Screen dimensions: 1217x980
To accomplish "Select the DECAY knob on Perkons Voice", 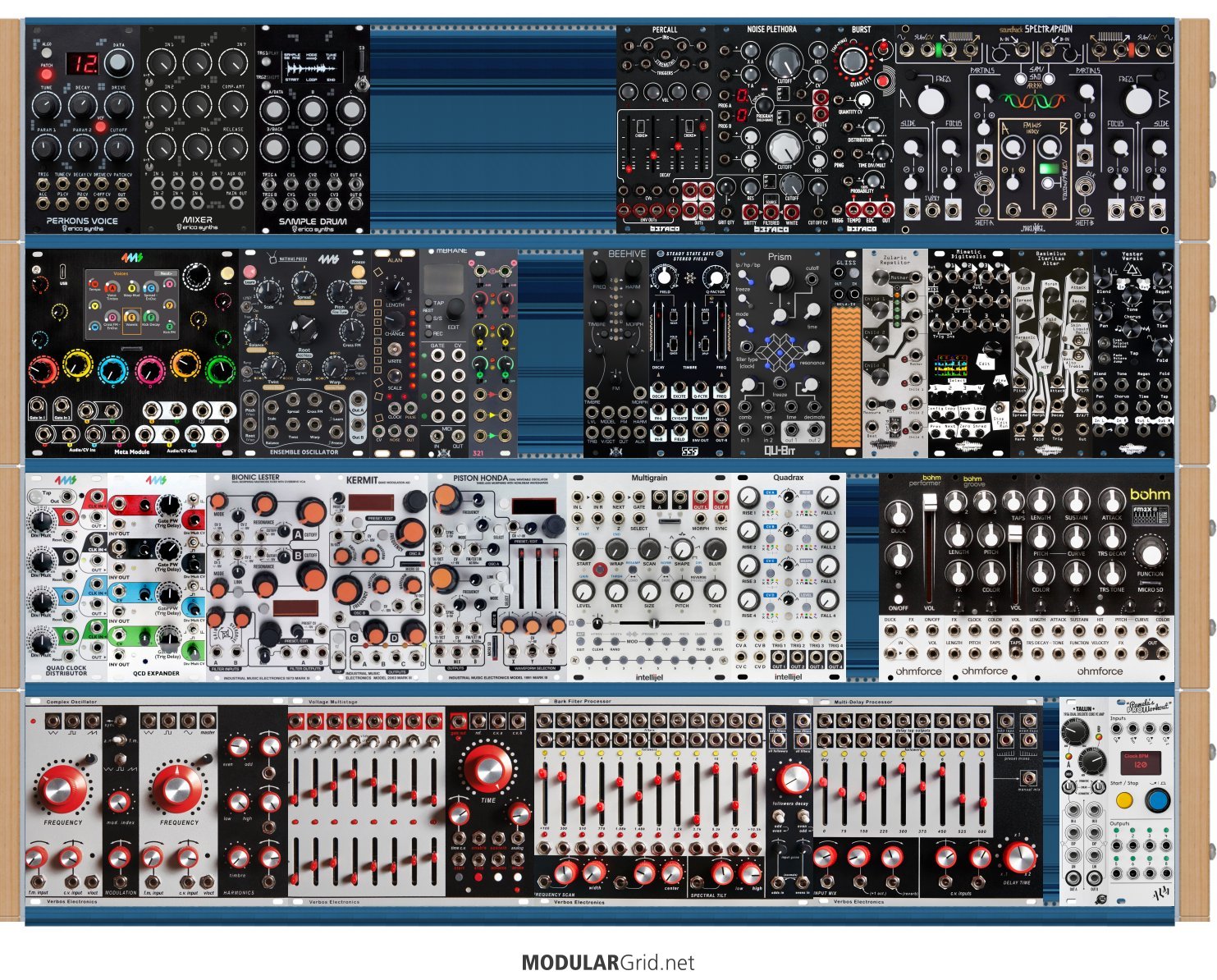I will (82, 106).
